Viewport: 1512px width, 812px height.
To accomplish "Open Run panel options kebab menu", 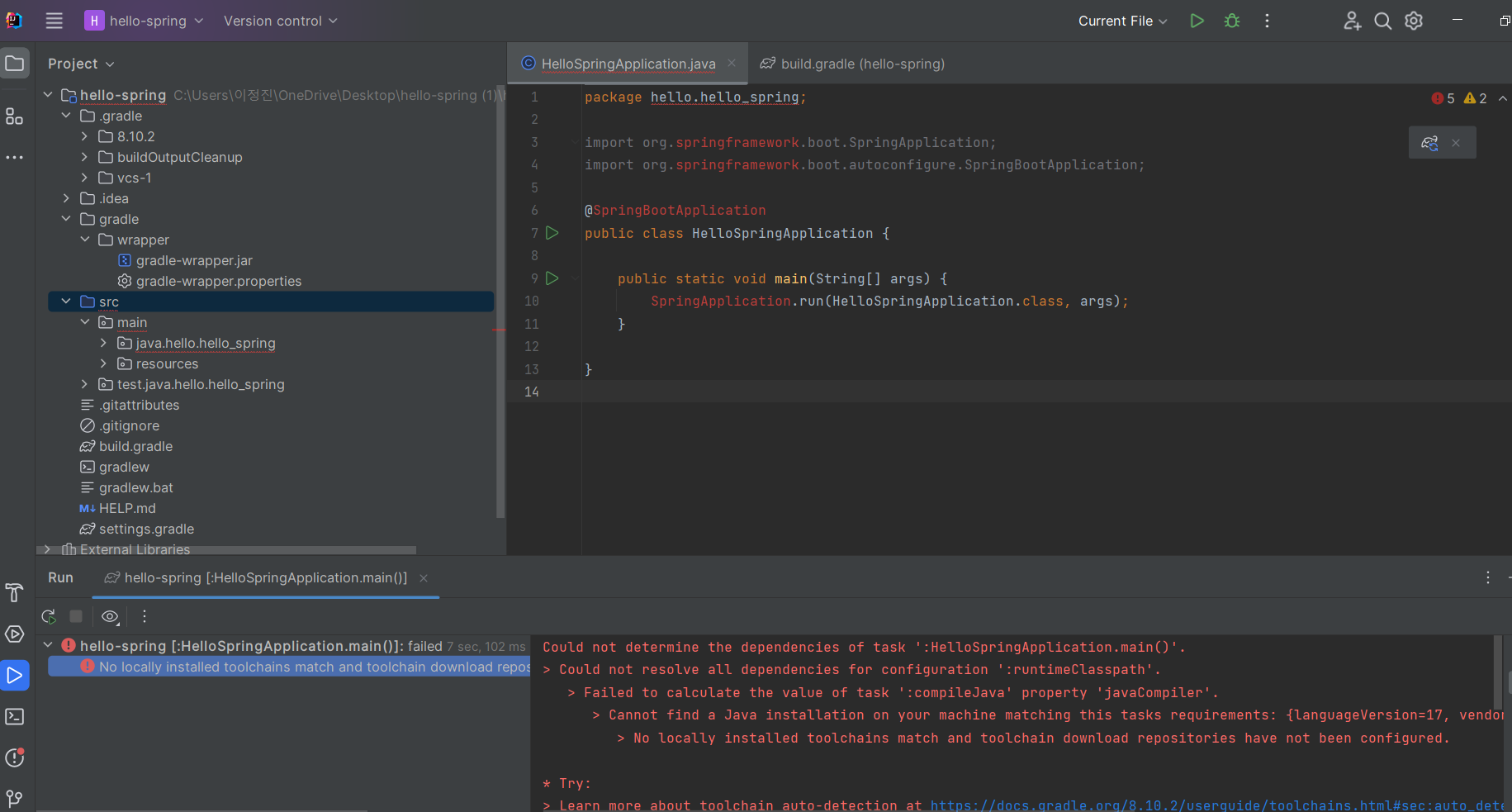I will 1488,577.
